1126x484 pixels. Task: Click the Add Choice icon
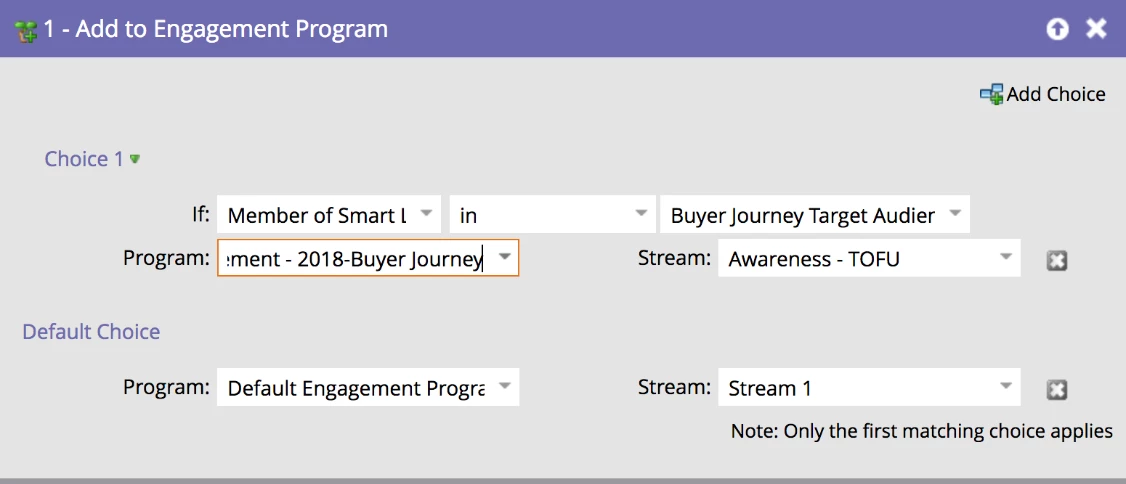coord(990,95)
